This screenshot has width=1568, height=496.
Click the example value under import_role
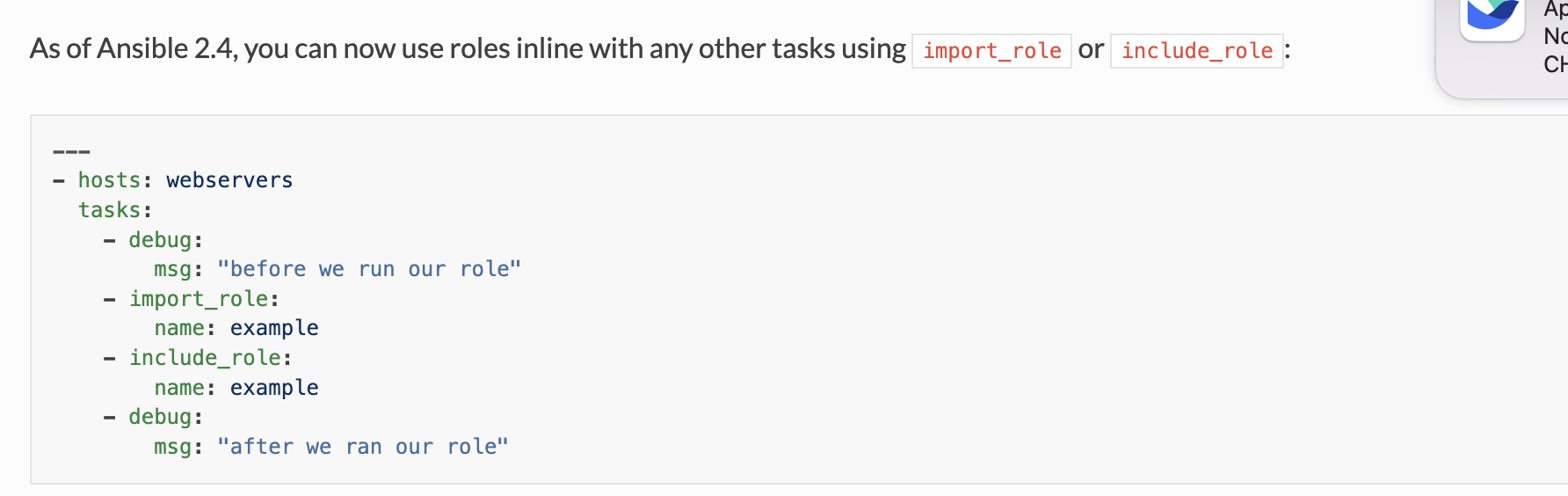[274, 328]
